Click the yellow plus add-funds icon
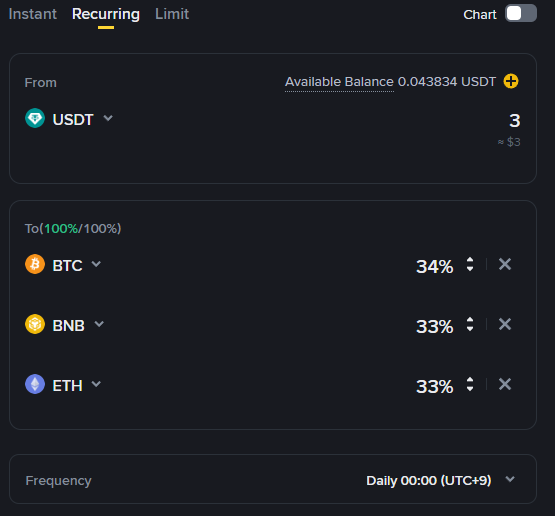 coord(511,81)
